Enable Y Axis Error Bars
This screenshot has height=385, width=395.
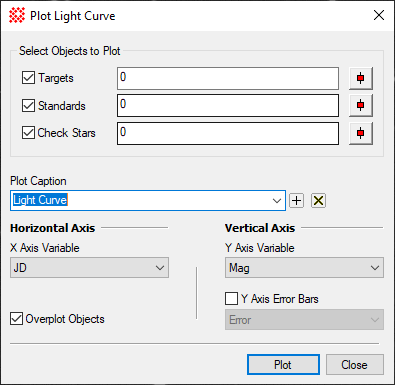point(231,299)
